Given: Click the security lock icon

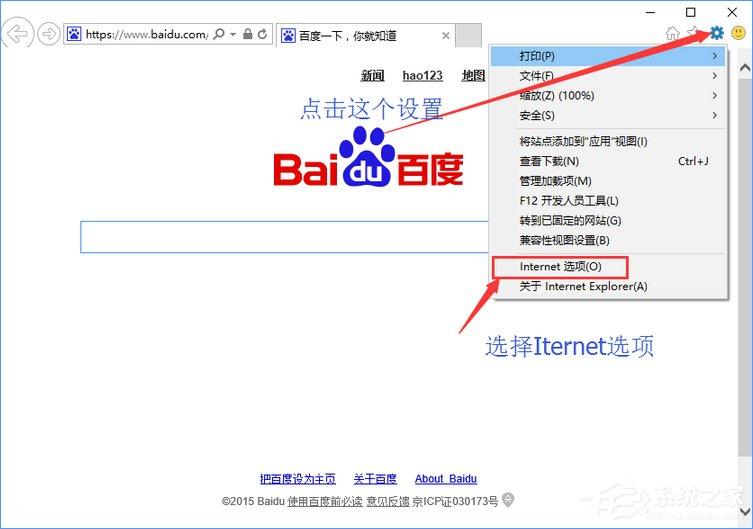Looking at the screenshot, I should coord(248,34).
